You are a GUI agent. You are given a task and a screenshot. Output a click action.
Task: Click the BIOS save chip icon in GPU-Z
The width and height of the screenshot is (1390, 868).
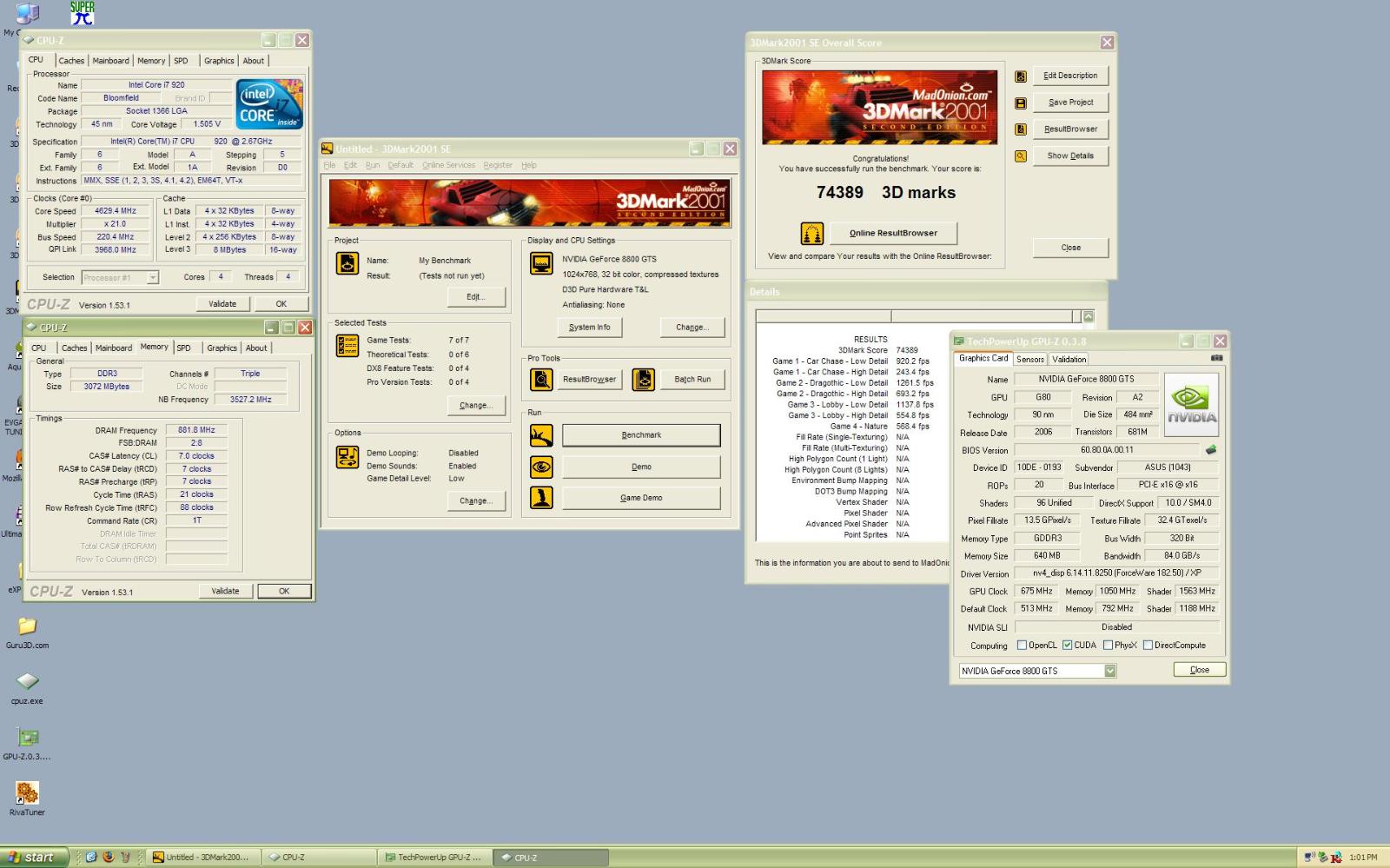click(1211, 450)
